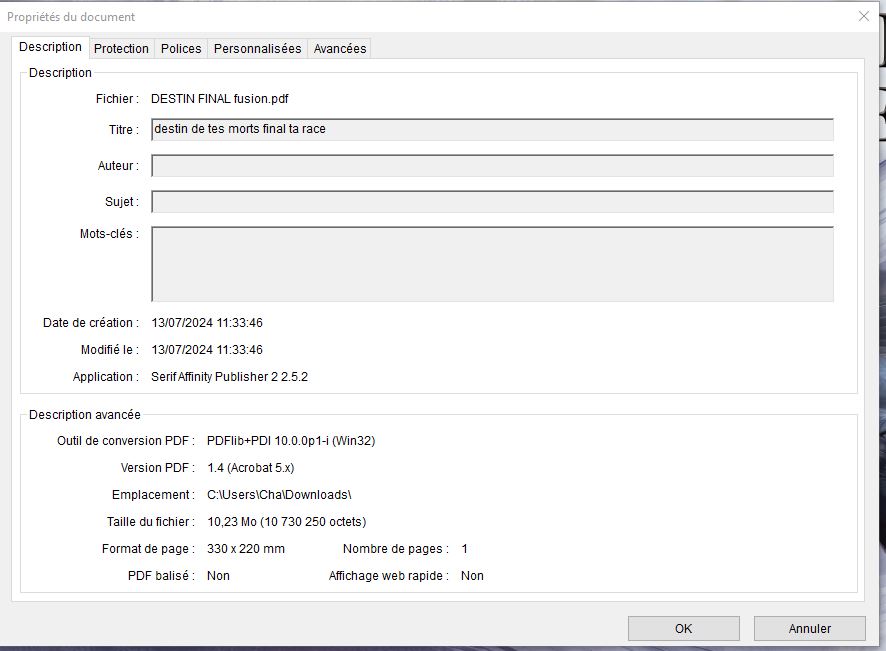Click file size 10,23 Mo value
The height and width of the screenshot is (651, 886).
(286, 522)
